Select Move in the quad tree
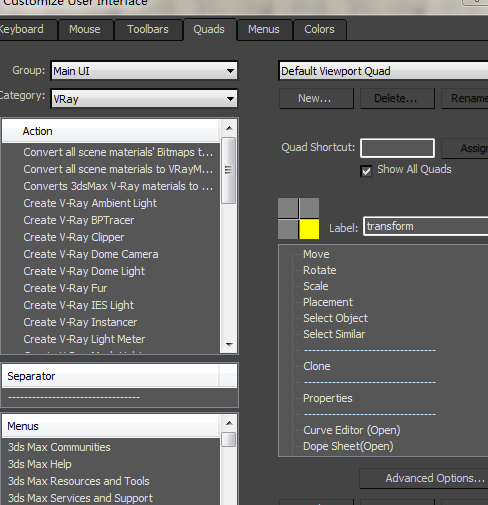Image resolution: width=488 pixels, height=505 pixels. (x=316, y=254)
